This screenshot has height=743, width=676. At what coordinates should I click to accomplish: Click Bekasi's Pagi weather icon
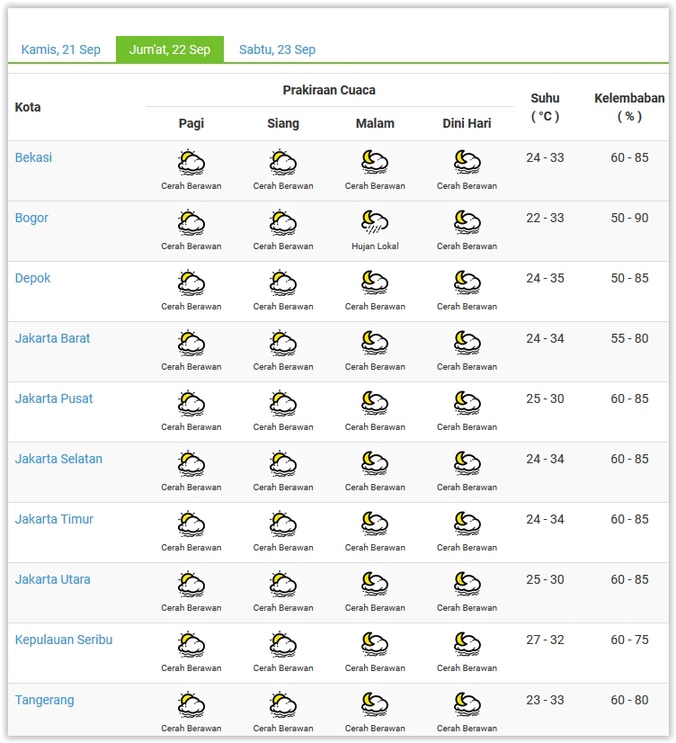pyautogui.click(x=191, y=162)
